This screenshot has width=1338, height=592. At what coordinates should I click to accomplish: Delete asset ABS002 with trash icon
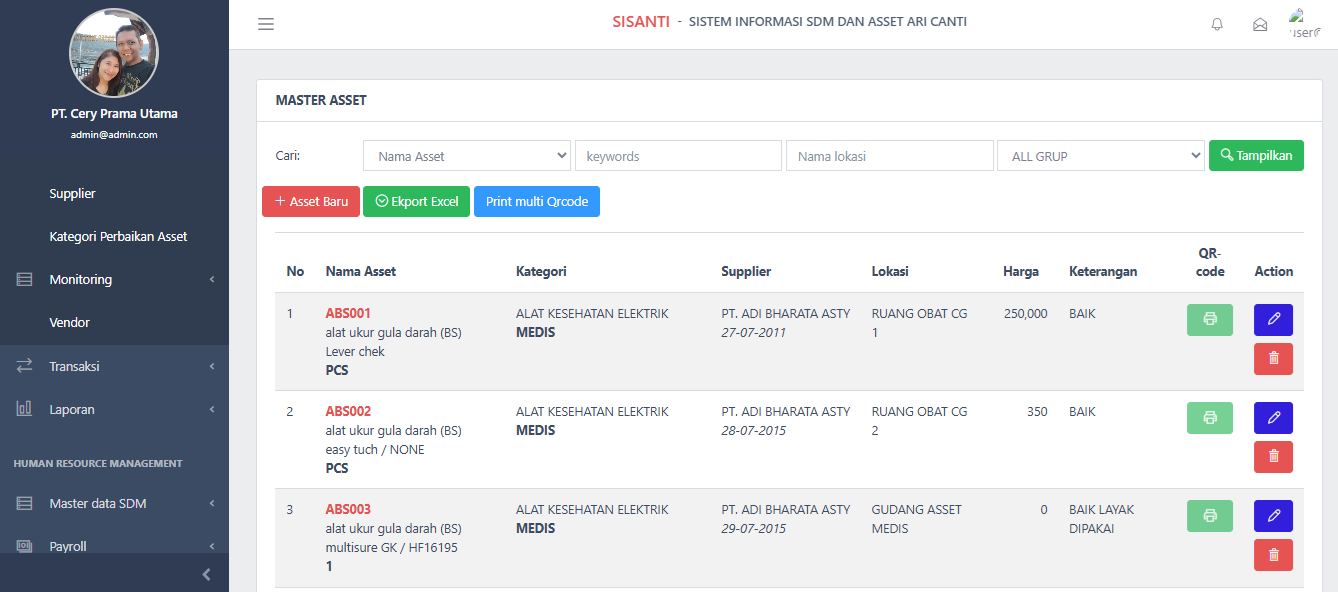pos(1273,457)
